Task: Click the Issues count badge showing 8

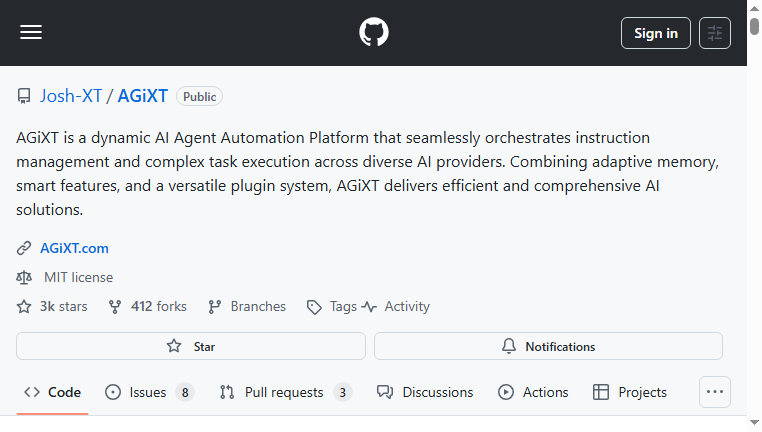Action: (x=185, y=392)
